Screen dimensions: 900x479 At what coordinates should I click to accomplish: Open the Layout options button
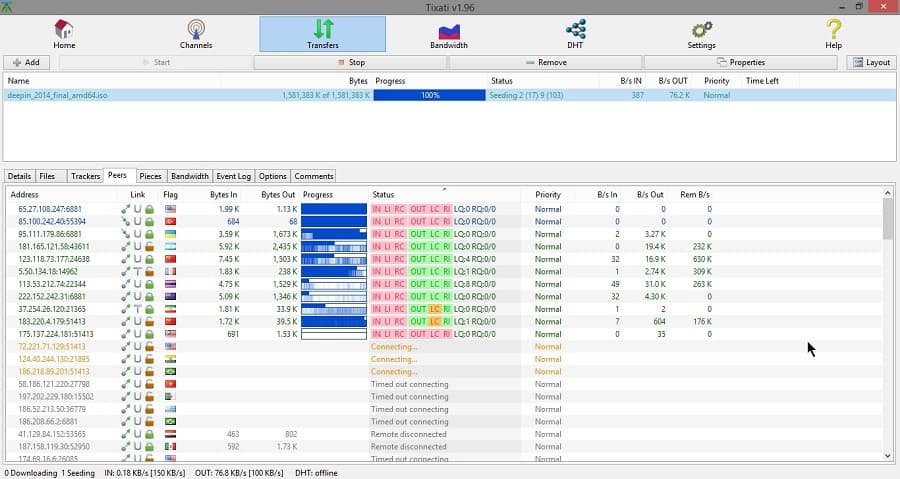pyautogui.click(x=870, y=62)
